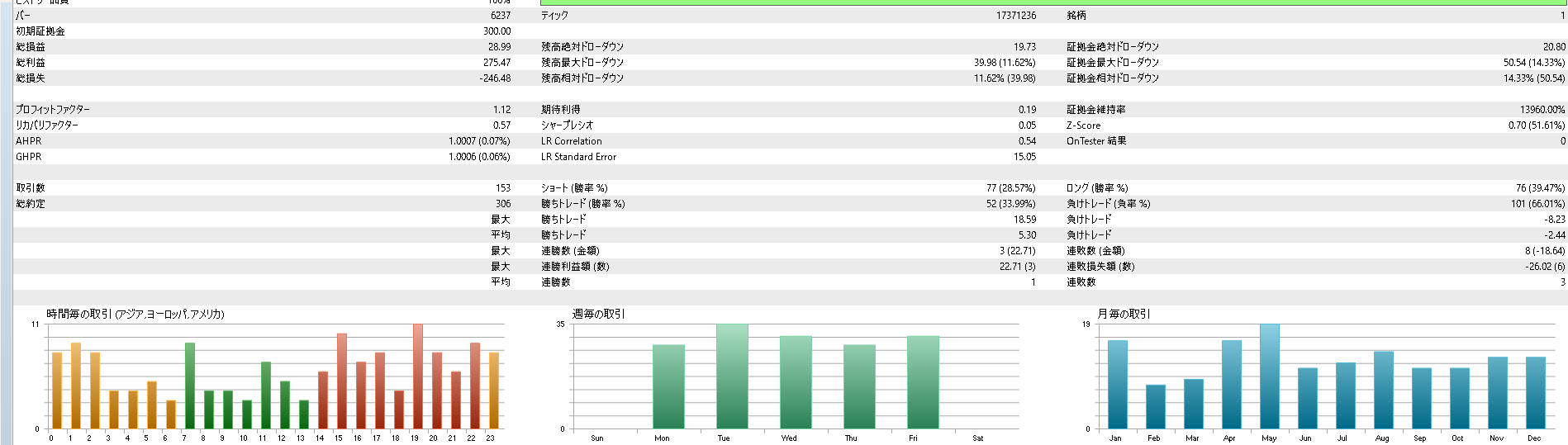
Task: Select the 残高相対ドローダウン value 11.62% (39.98)
Action: pos(1005,78)
